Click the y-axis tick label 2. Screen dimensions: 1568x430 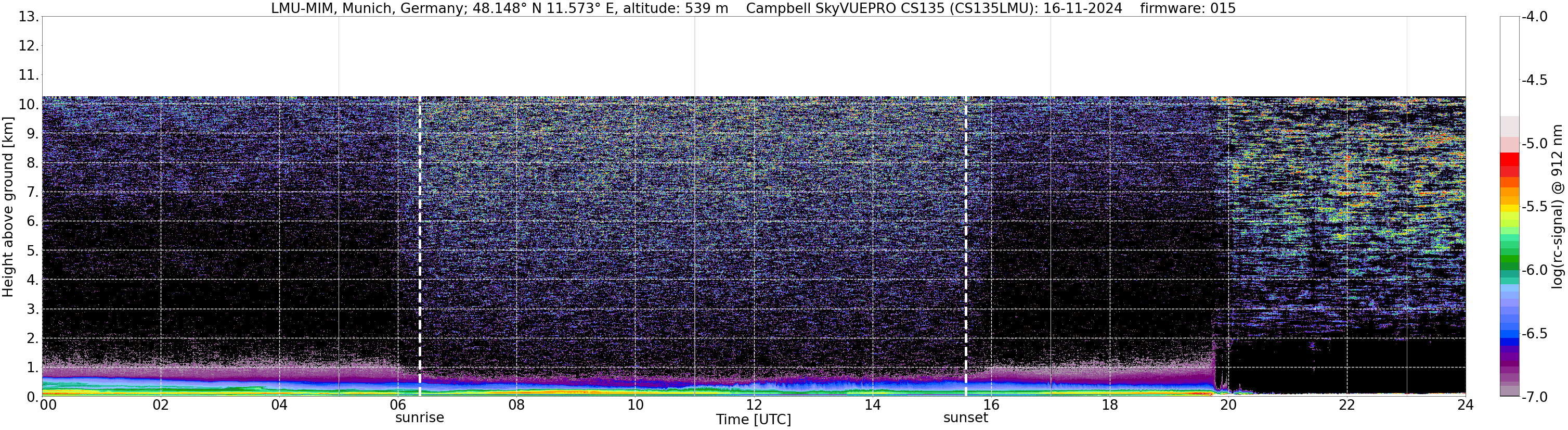[33, 338]
